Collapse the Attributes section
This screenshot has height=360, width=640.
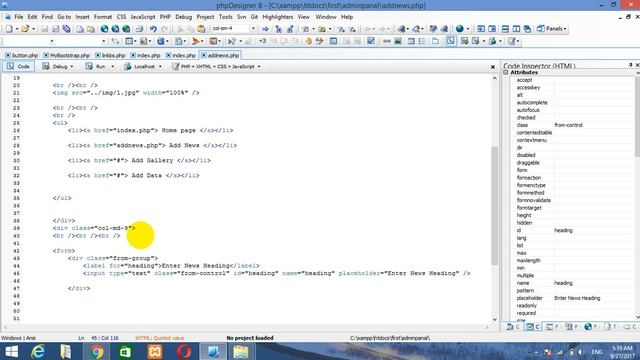click(x=506, y=72)
